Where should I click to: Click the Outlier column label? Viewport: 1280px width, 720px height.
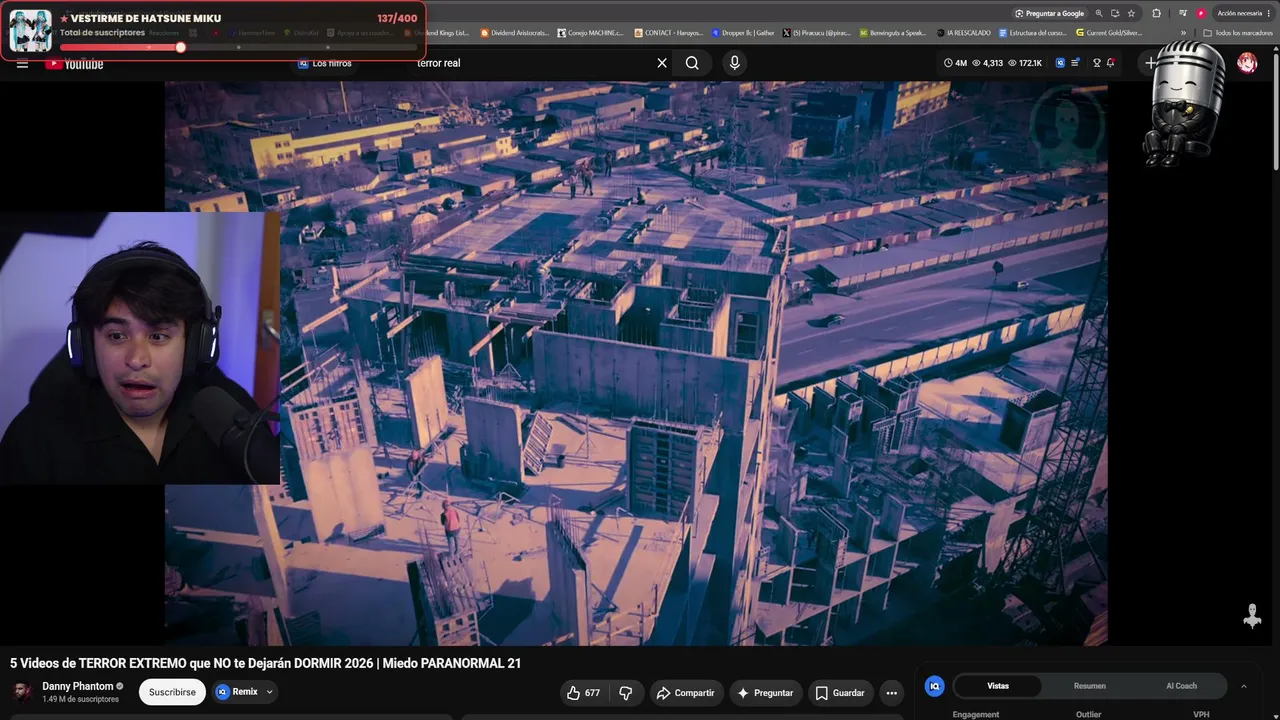pos(1088,714)
